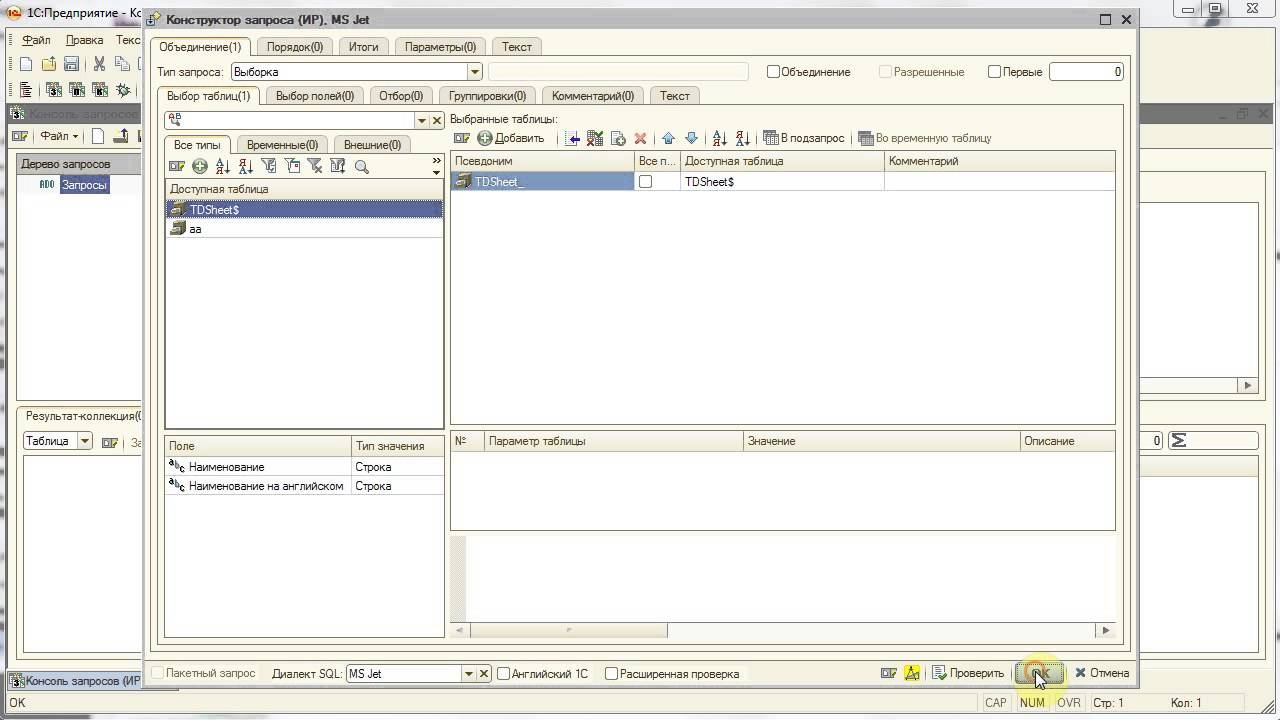Viewport: 1280px width, 720px height.
Task: Click available tables search input field
Action: coord(290,120)
